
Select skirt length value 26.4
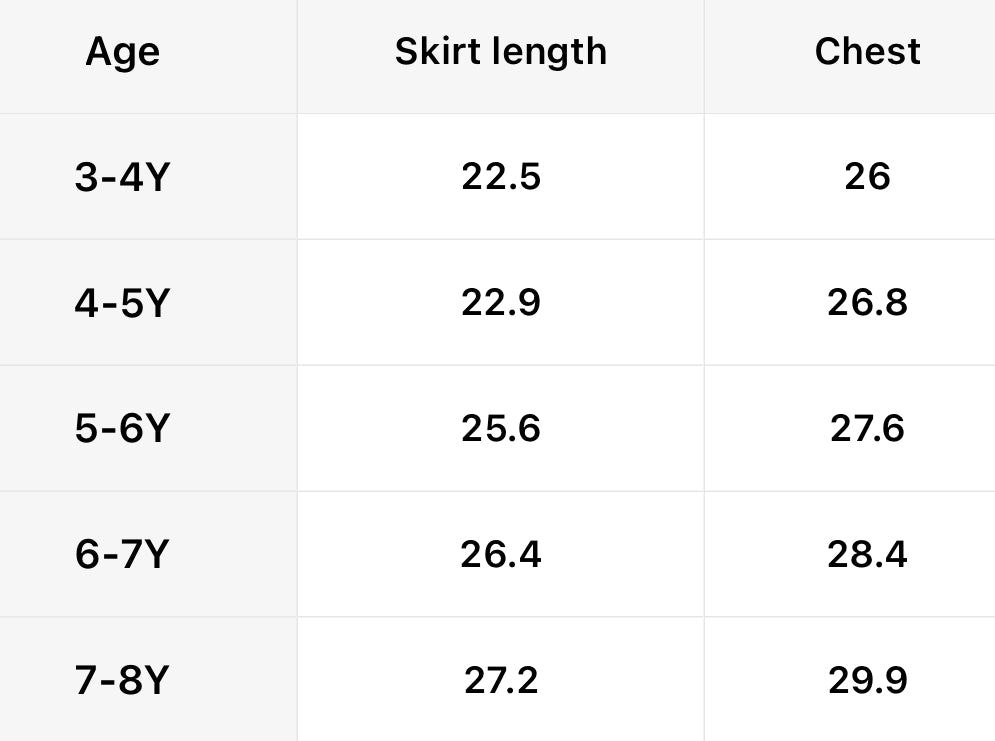pyautogui.click(x=500, y=554)
